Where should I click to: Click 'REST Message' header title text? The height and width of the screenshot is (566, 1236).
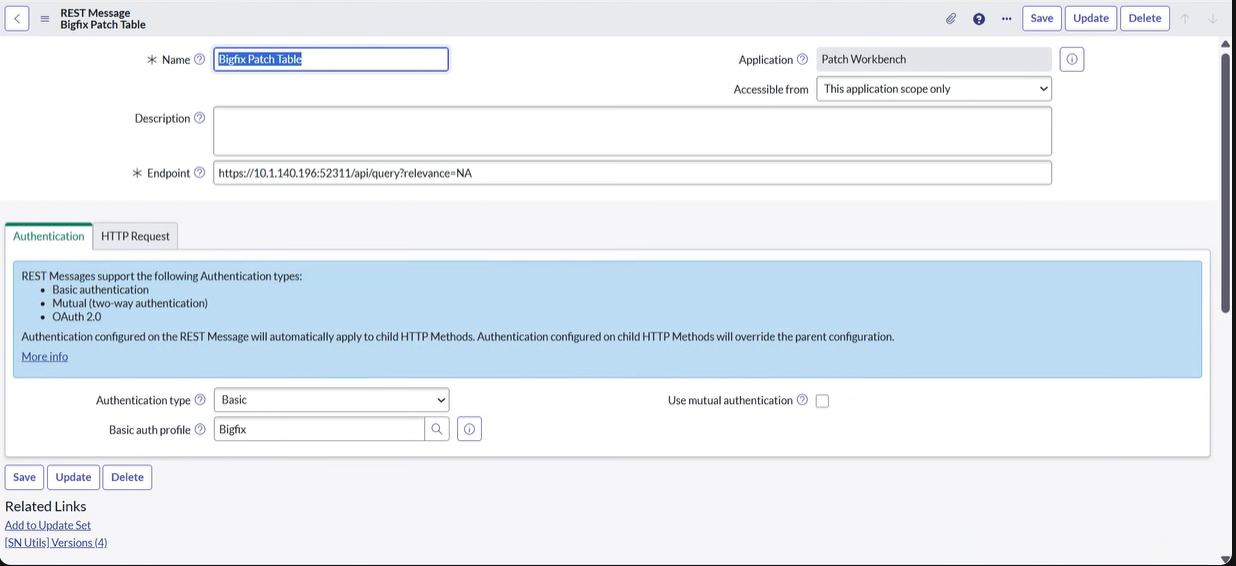(95, 13)
